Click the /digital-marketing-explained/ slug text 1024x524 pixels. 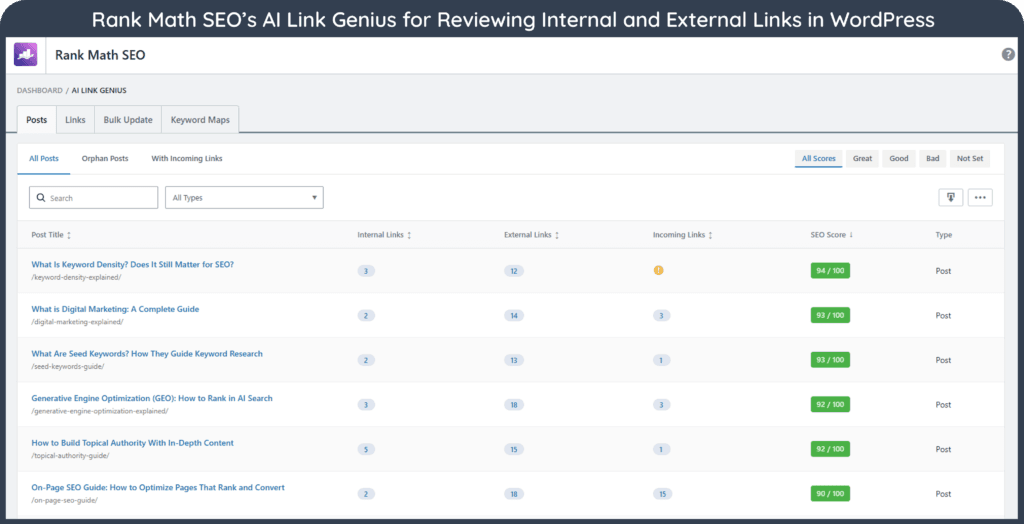(x=77, y=321)
